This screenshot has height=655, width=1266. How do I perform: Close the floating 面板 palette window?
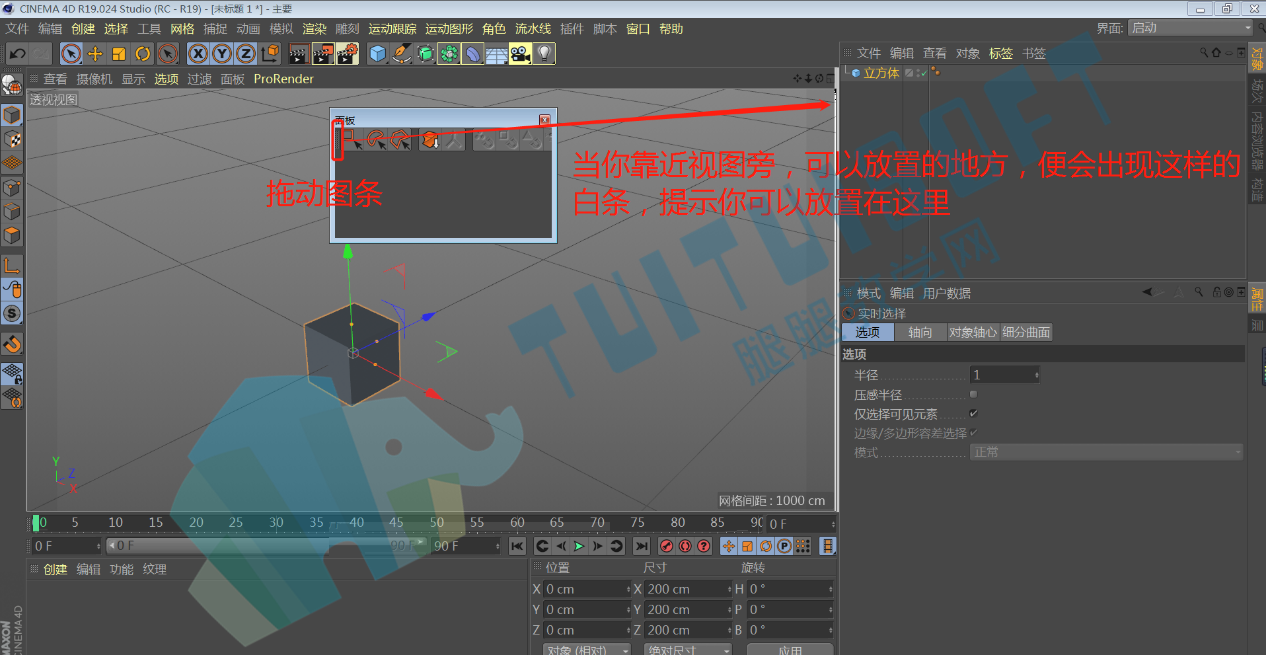coord(545,119)
